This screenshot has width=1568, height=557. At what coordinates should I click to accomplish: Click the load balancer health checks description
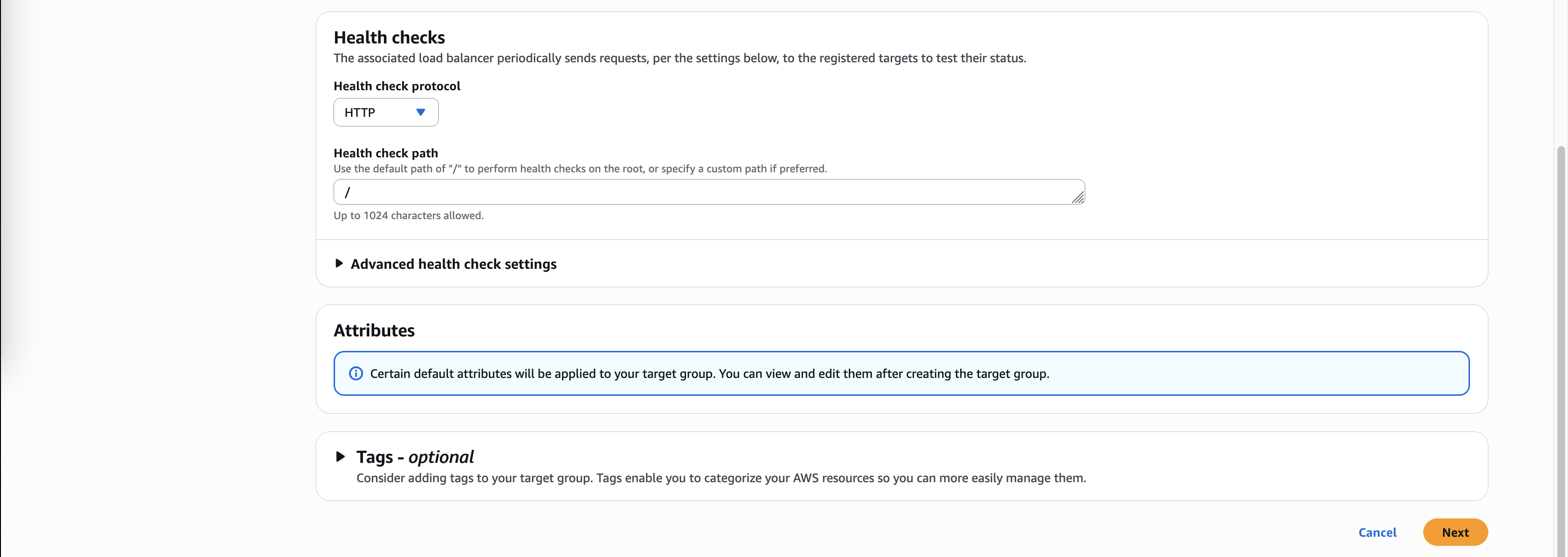click(679, 58)
